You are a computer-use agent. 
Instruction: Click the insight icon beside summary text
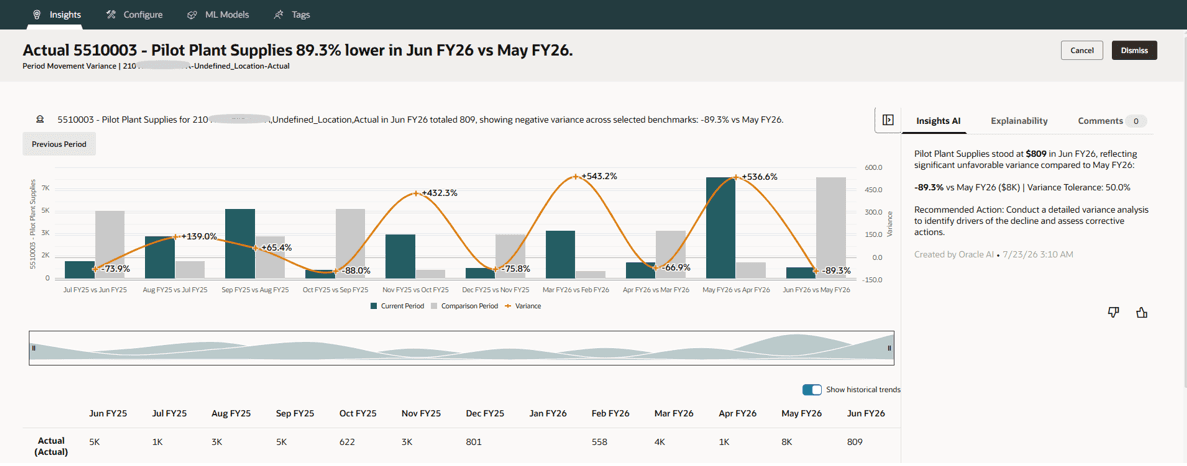point(39,120)
